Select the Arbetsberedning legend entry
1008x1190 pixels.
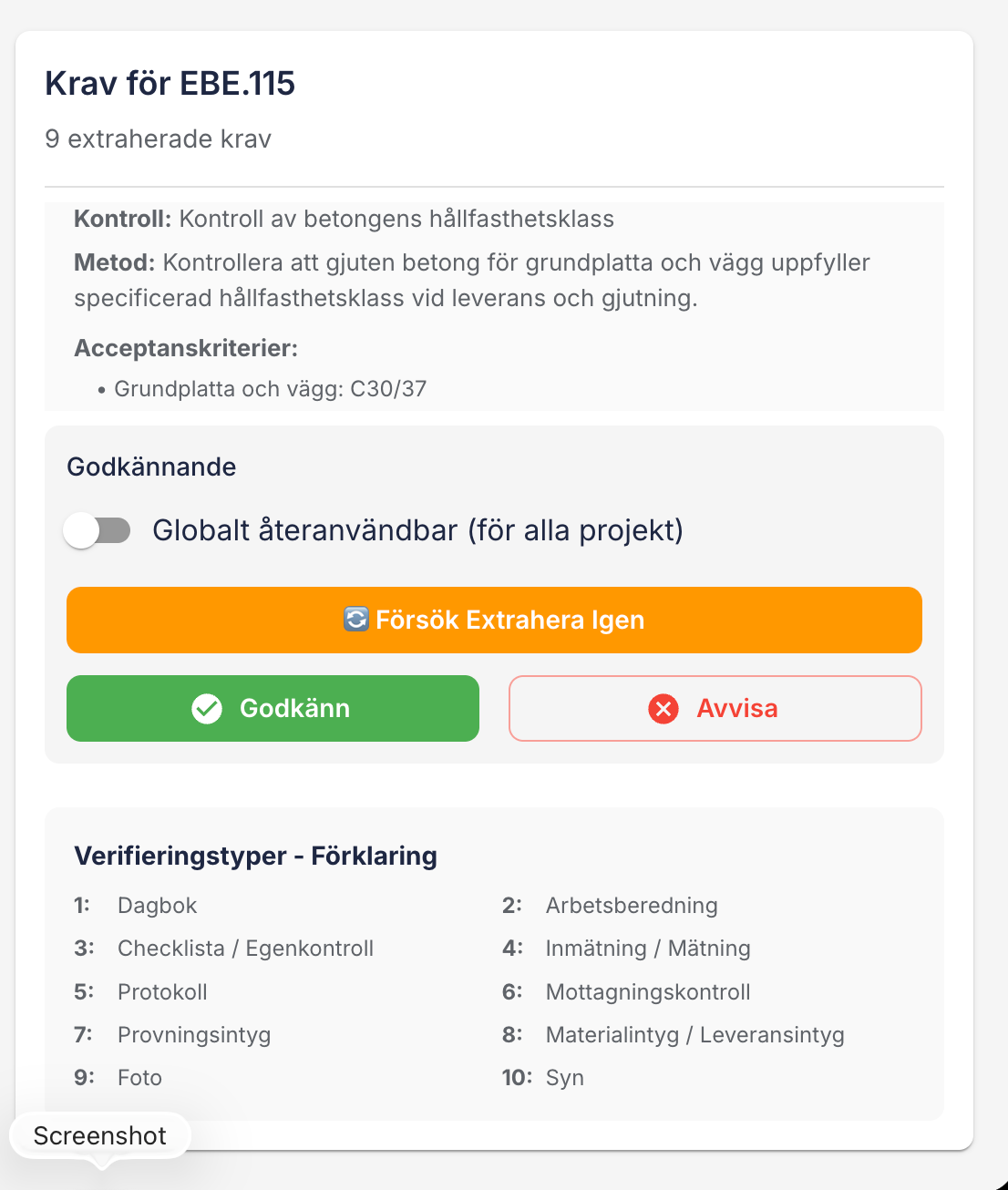pos(632,906)
